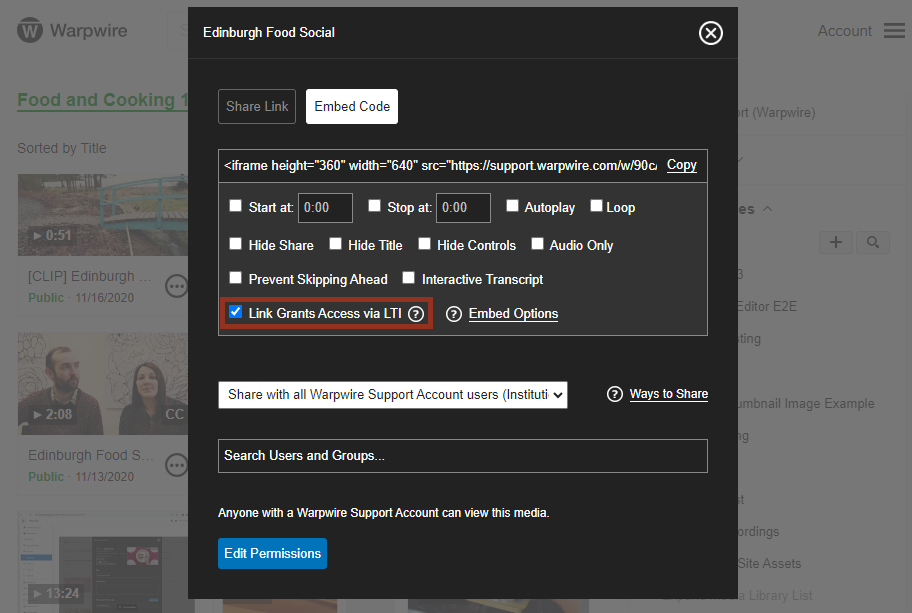
Task: Click the Edinburgh Food S... video title
Action: [90, 455]
